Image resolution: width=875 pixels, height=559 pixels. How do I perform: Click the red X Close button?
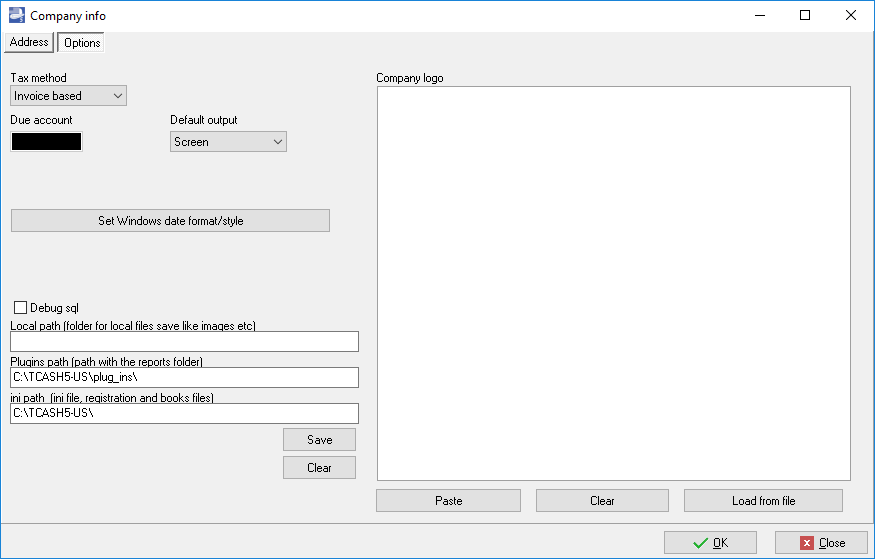[x=821, y=543]
